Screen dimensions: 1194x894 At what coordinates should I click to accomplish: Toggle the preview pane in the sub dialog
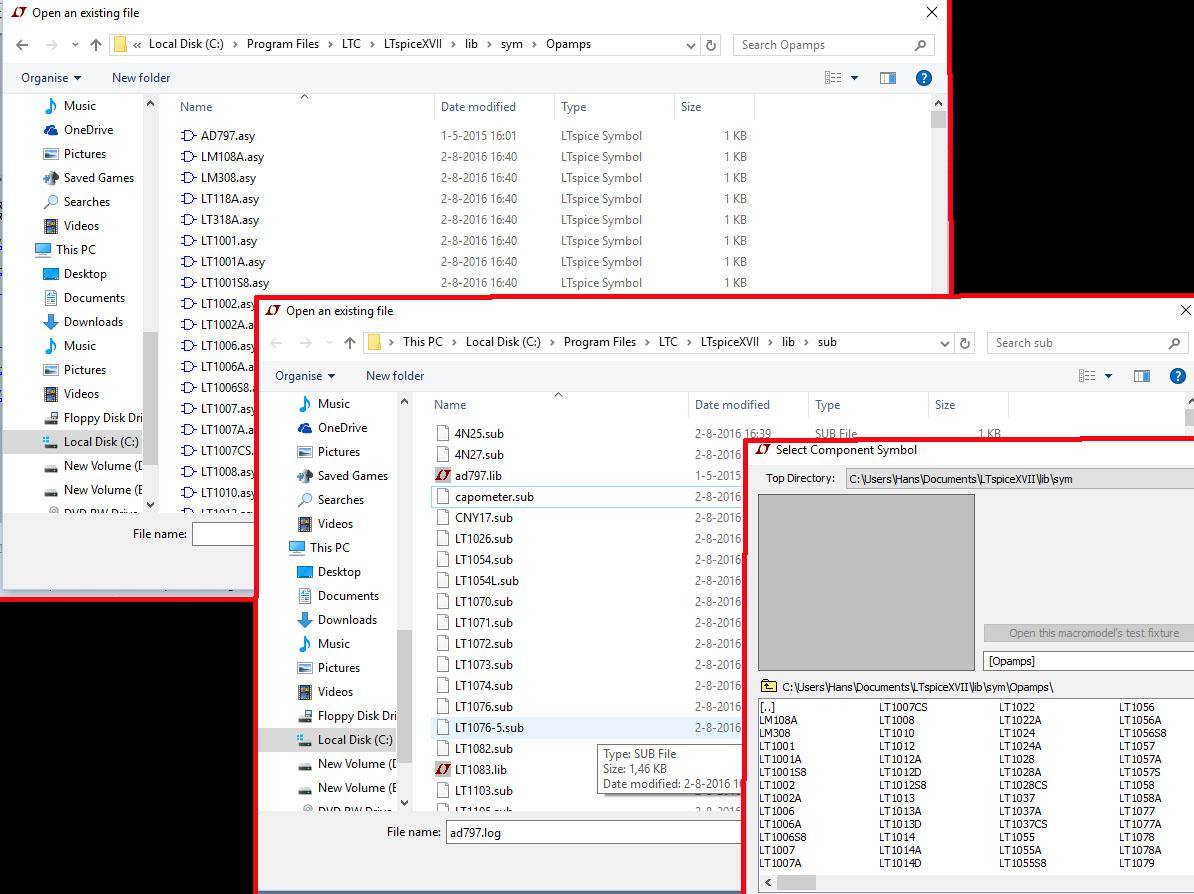click(x=1141, y=375)
